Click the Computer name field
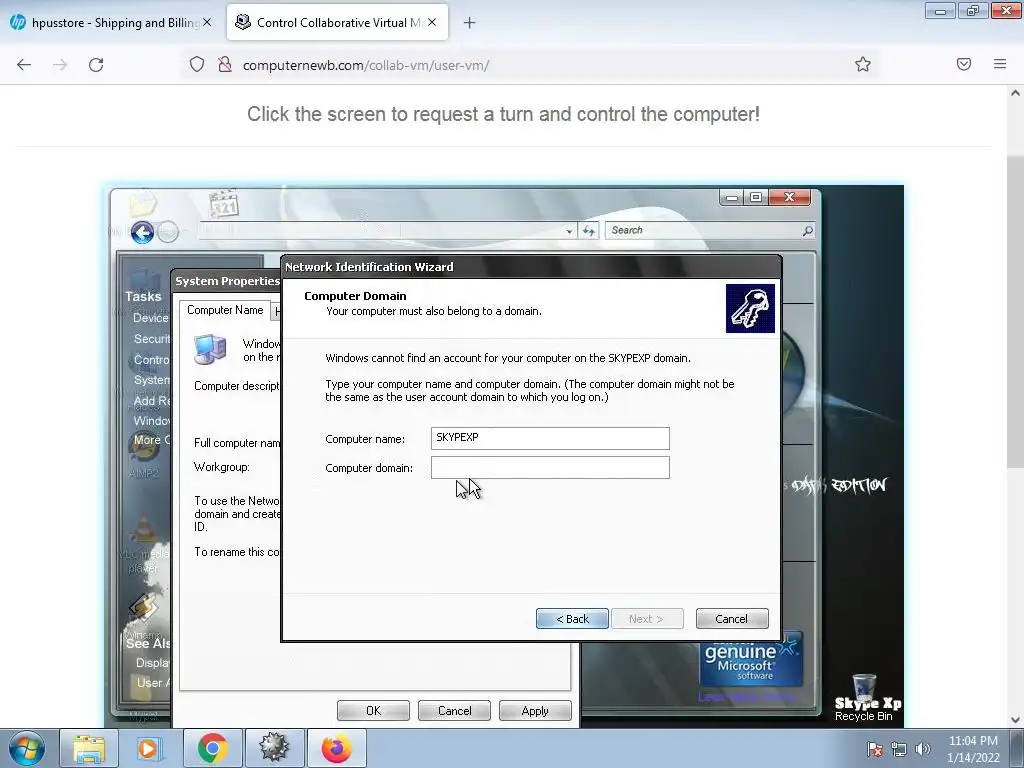 (550, 438)
